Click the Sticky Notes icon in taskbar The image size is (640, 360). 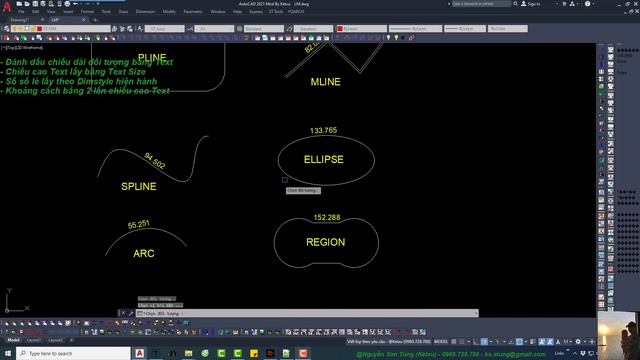(253, 353)
